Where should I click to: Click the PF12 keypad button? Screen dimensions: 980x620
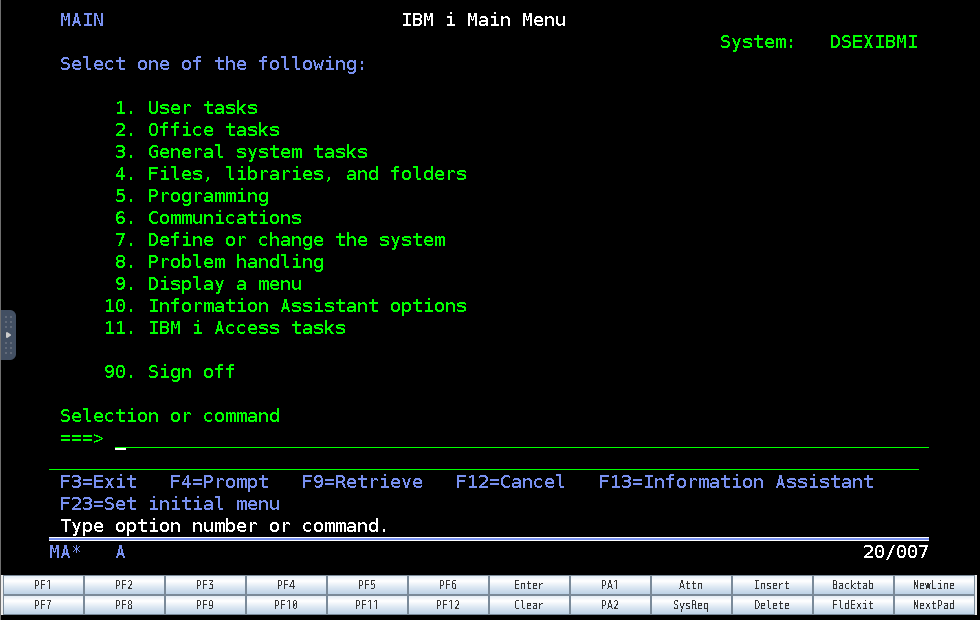(448, 605)
